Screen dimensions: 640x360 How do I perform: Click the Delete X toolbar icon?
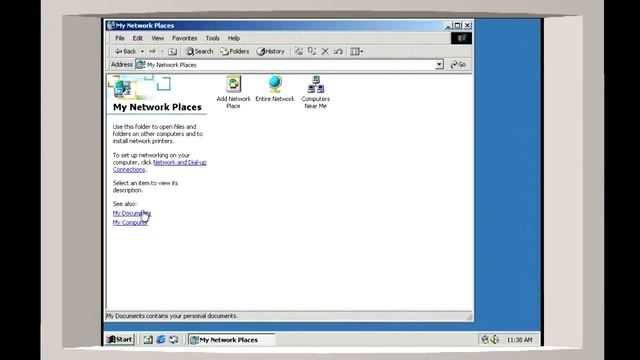[325, 51]
